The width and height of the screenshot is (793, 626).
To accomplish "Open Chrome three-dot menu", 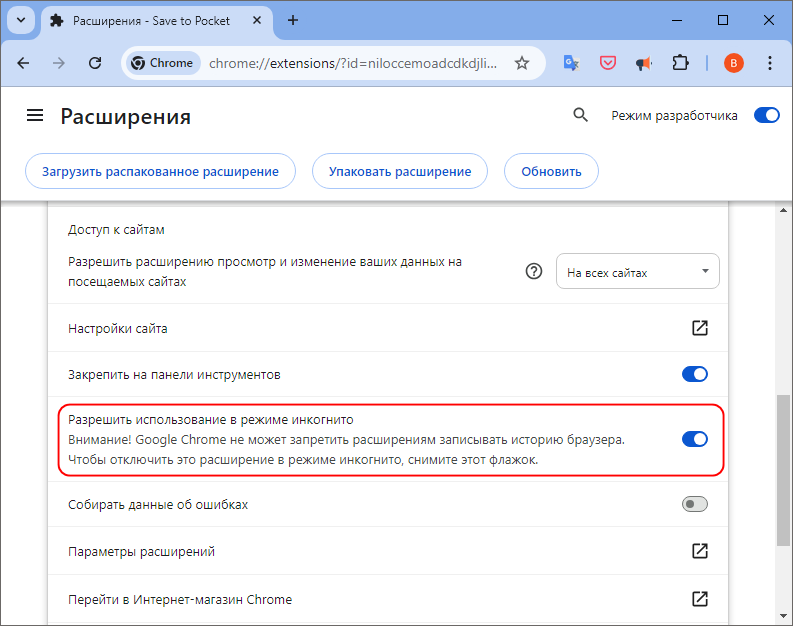I will point(770,63).
